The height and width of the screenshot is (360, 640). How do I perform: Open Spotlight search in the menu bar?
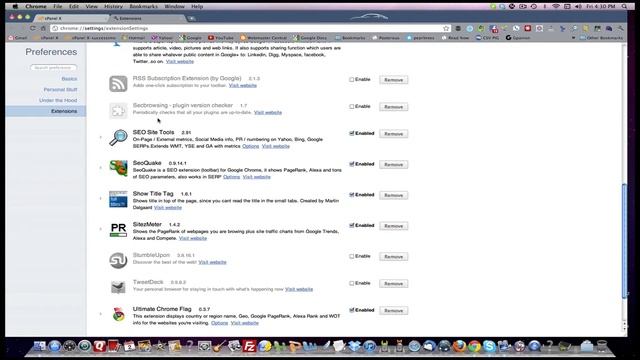624,7
